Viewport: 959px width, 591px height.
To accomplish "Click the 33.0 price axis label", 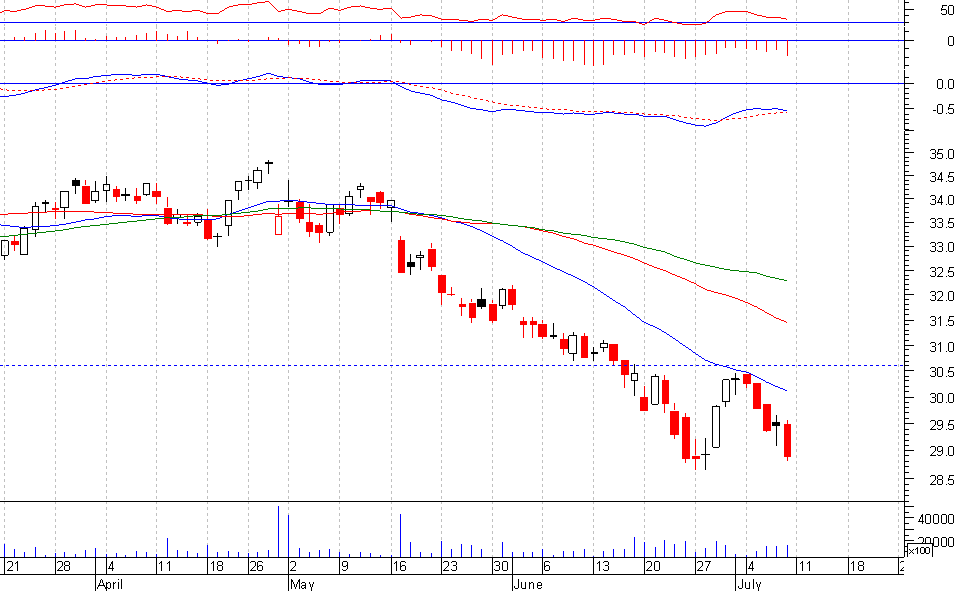I will (x=942, y=248).
